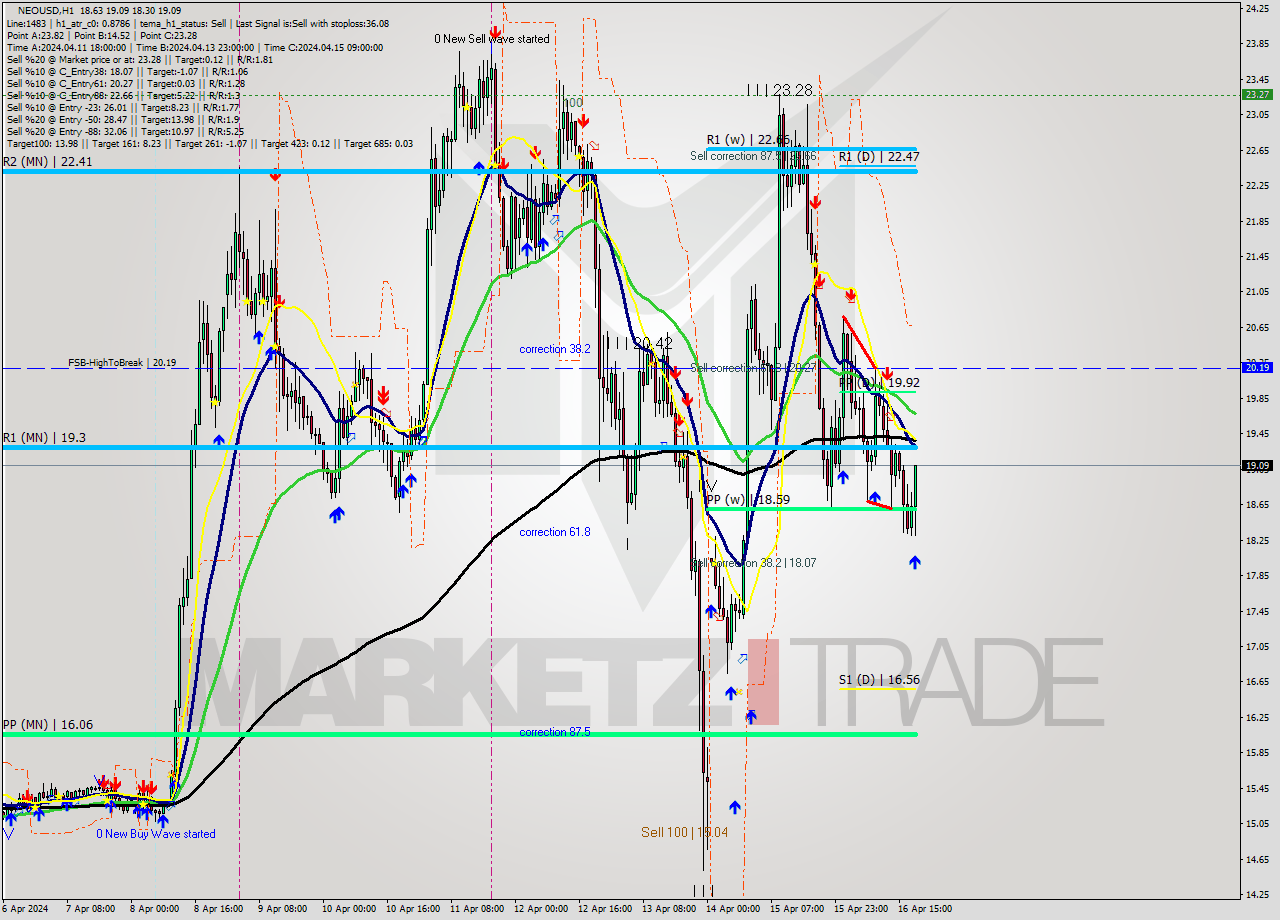Click the 'correction 38.2' label
Screen dimensions: 1280x920
(x=555, y=349)
